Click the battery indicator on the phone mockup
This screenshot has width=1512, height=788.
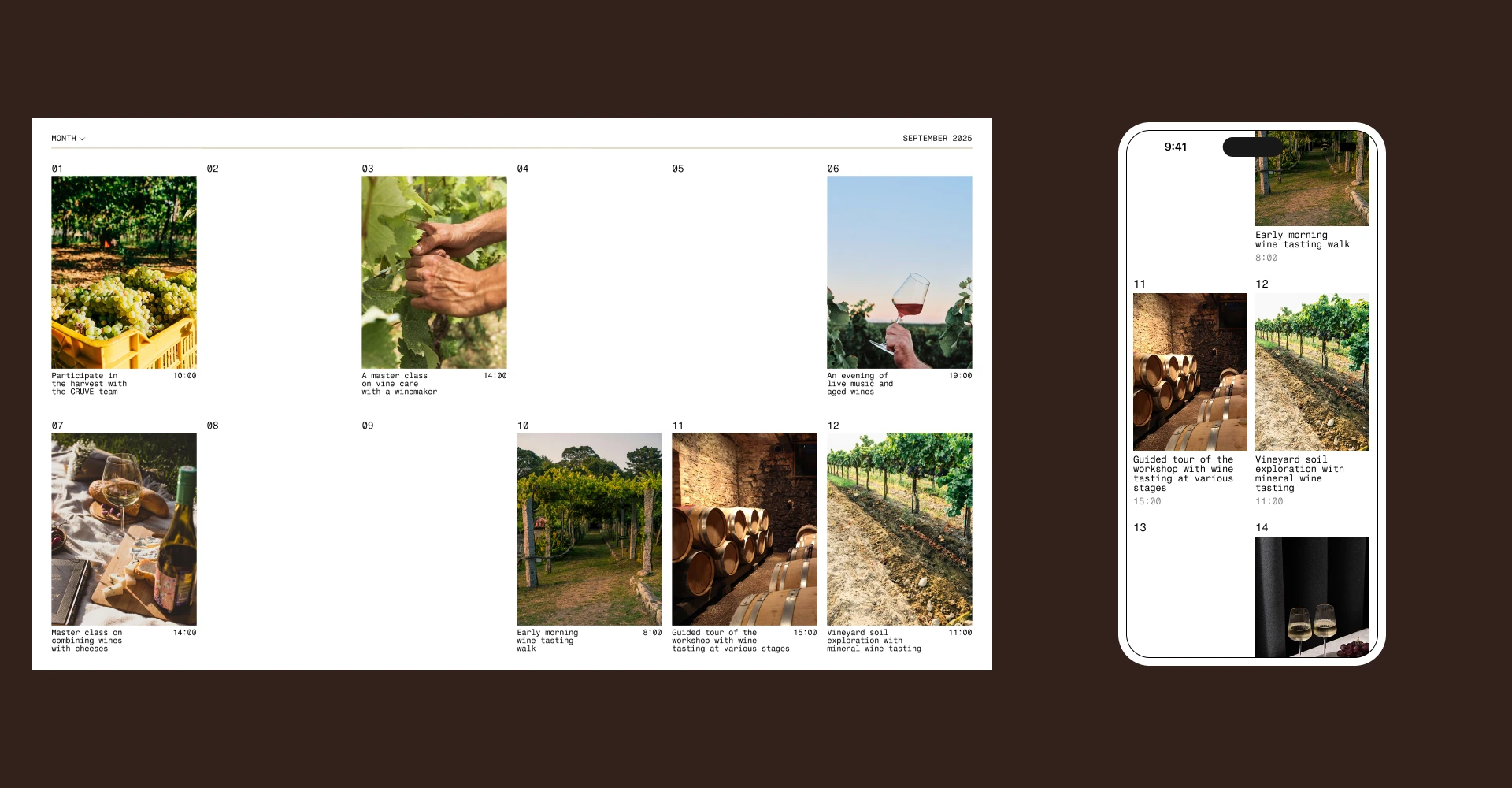coord(1348,147)
